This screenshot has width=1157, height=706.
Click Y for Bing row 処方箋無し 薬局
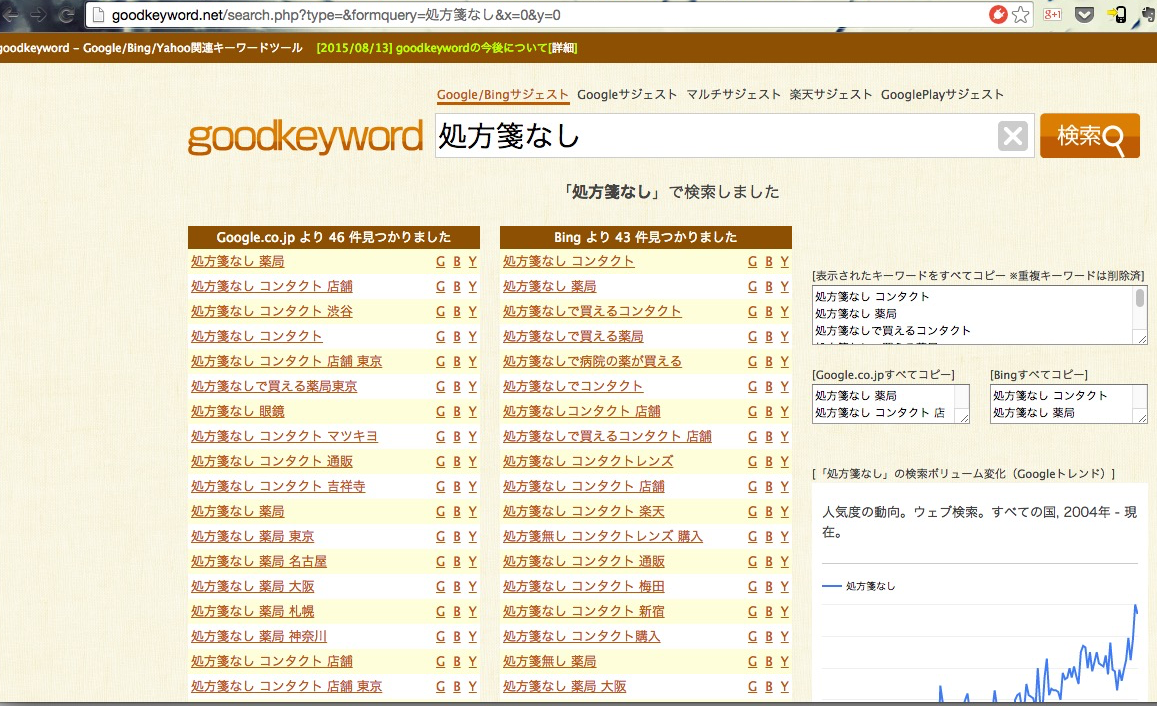click(x=784, y=662)
